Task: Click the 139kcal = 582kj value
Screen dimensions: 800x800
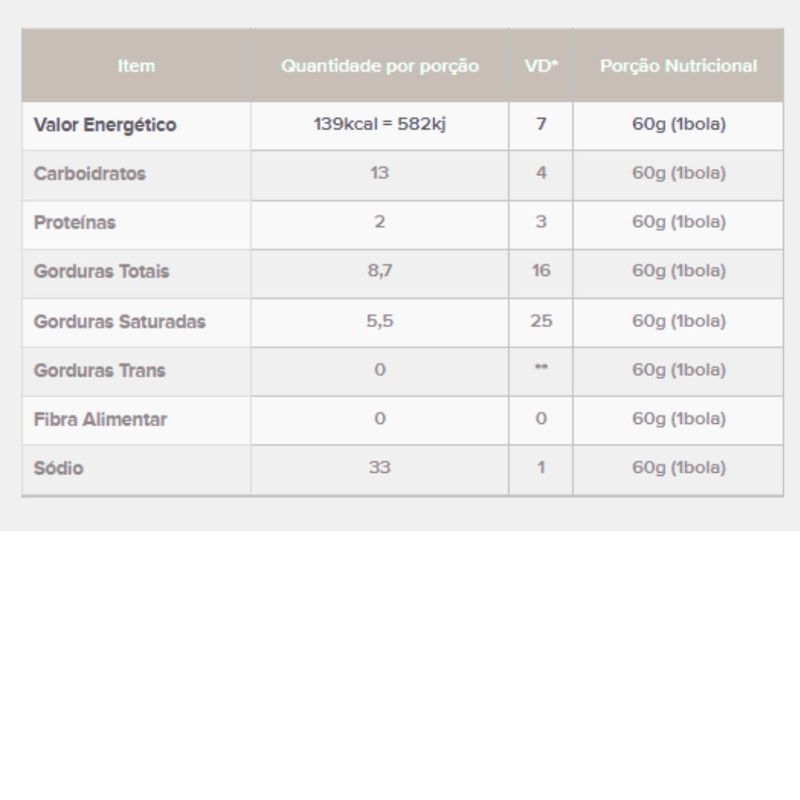Action: pos(379,125)
